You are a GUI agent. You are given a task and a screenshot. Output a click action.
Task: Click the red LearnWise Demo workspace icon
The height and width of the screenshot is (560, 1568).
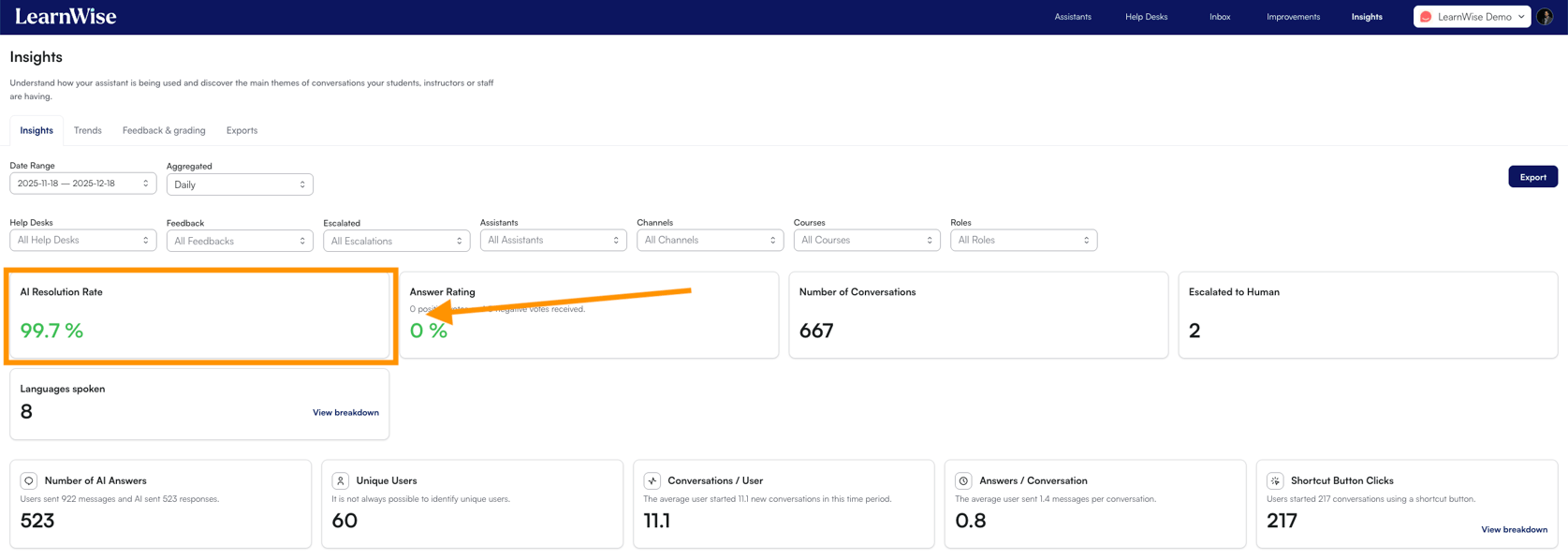point(1426,17)
